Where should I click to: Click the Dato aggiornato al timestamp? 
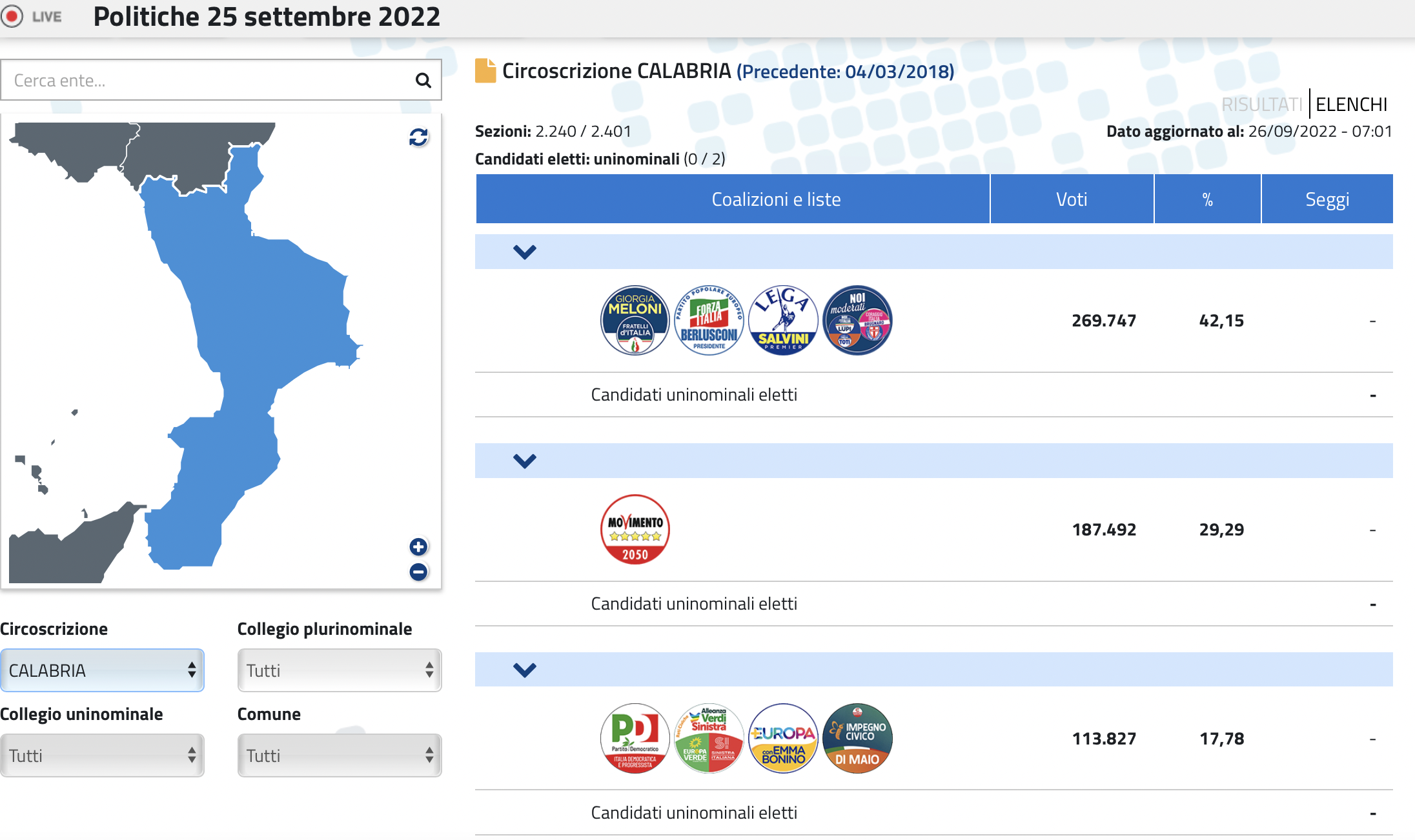[x=1249, y=132]
